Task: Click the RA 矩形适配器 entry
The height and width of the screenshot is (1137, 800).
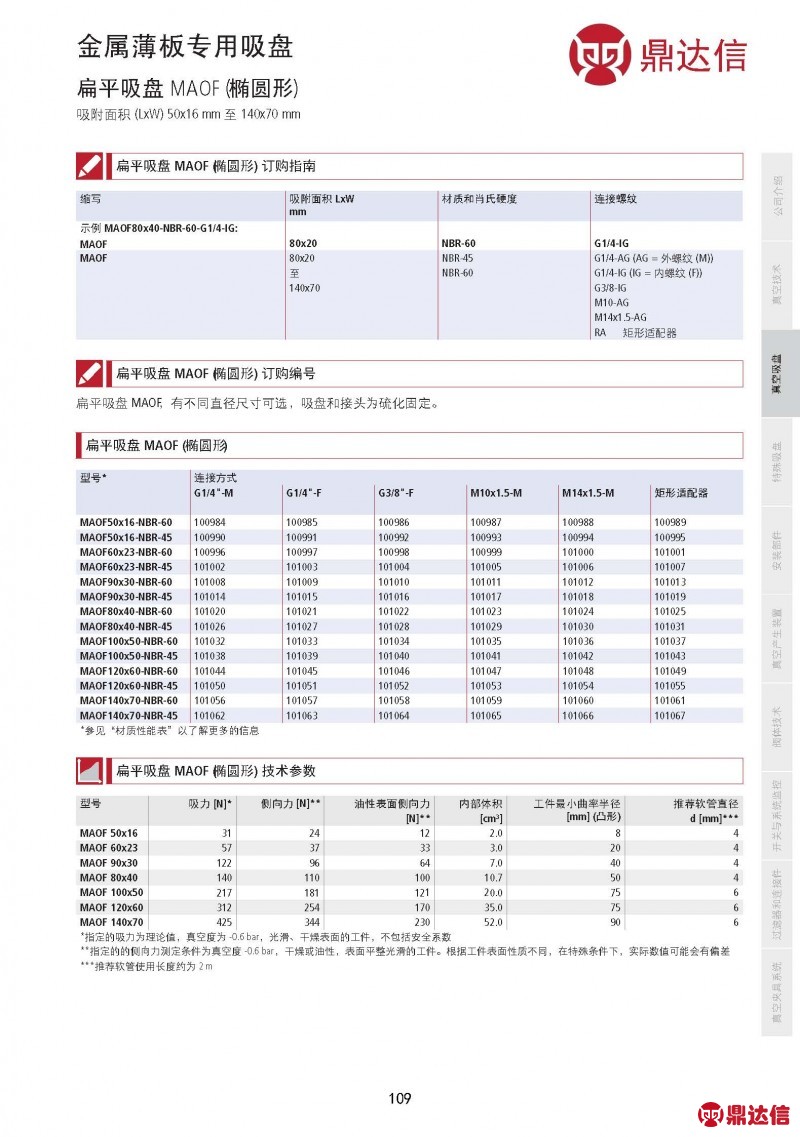Action: click(635, 333)
